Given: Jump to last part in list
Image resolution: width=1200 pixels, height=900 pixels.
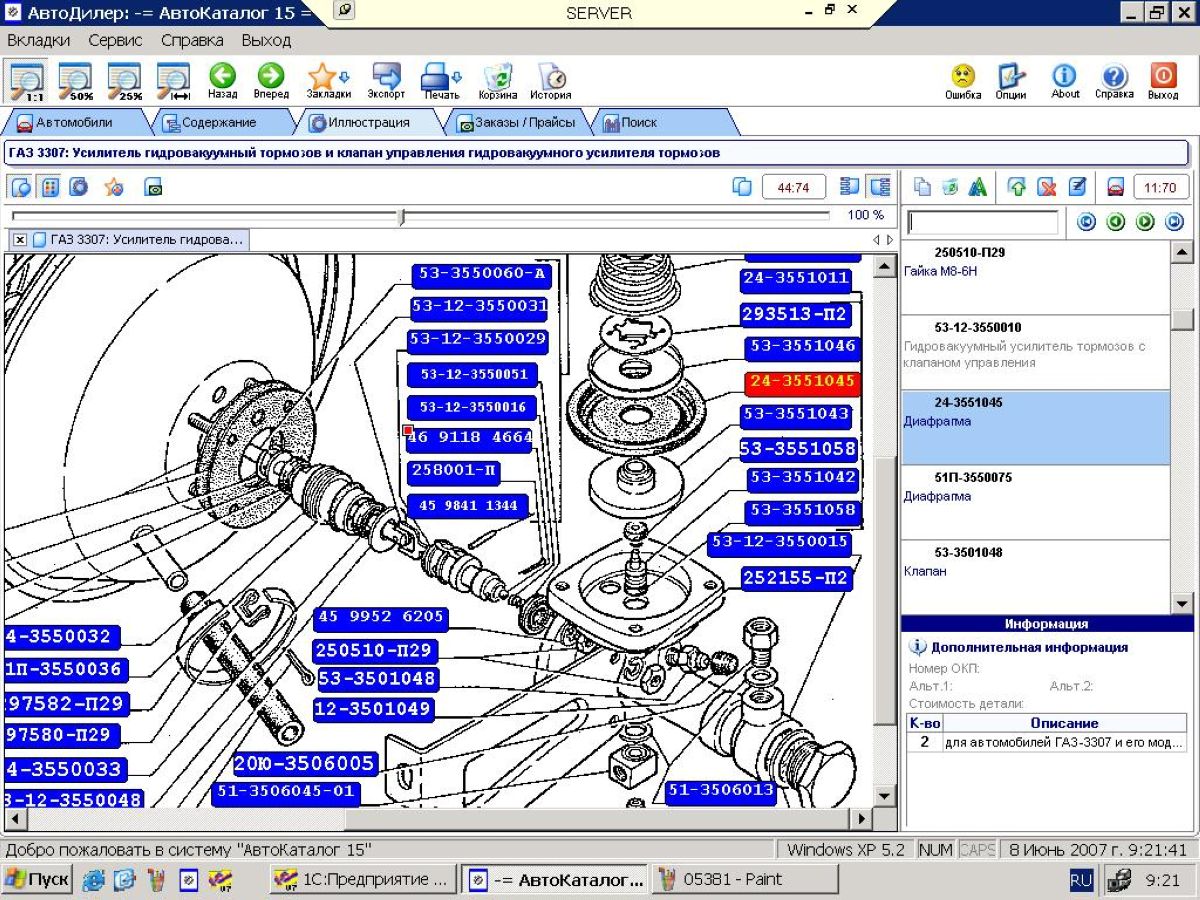Looking at the screenshot, I should pyautogui.click(x=1174, y=222).
